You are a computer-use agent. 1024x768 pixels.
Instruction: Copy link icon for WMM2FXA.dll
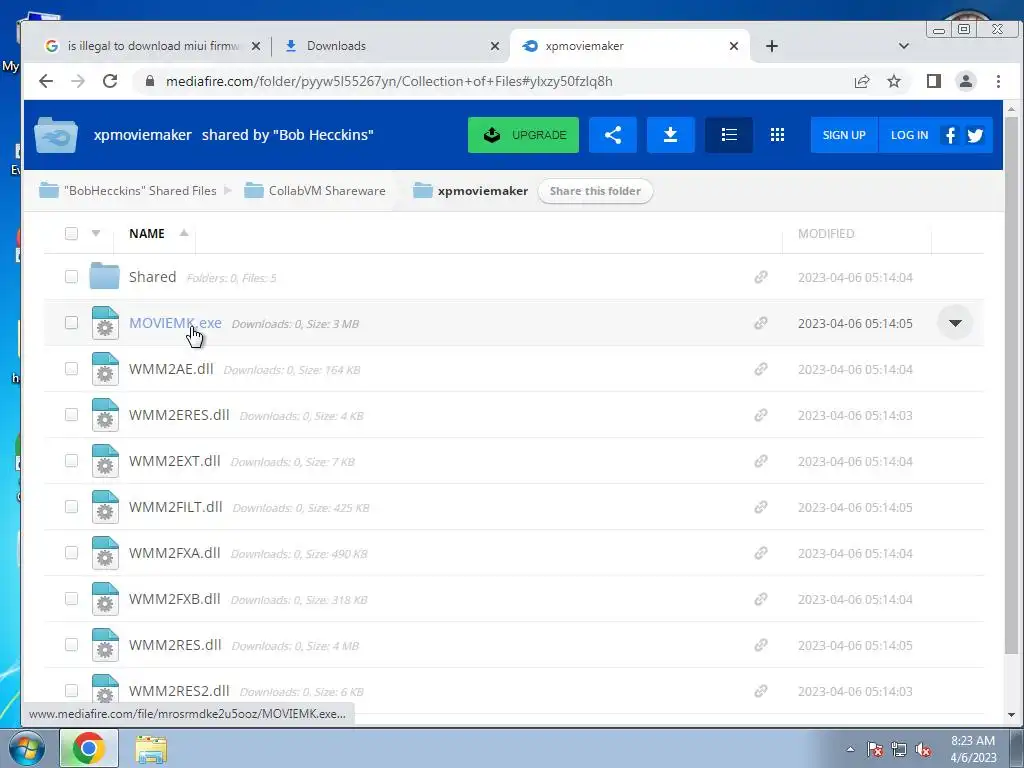click(761, 553)
